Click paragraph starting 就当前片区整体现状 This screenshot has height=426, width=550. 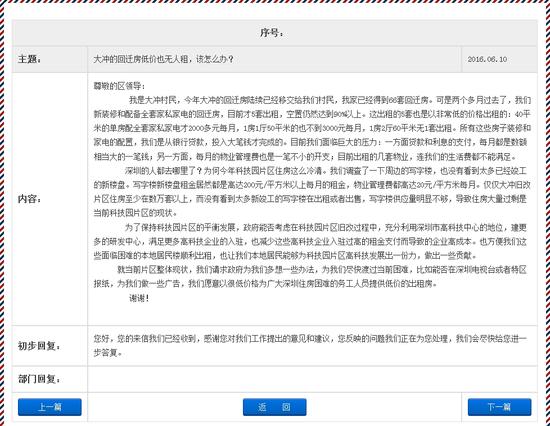pos(312,277)
